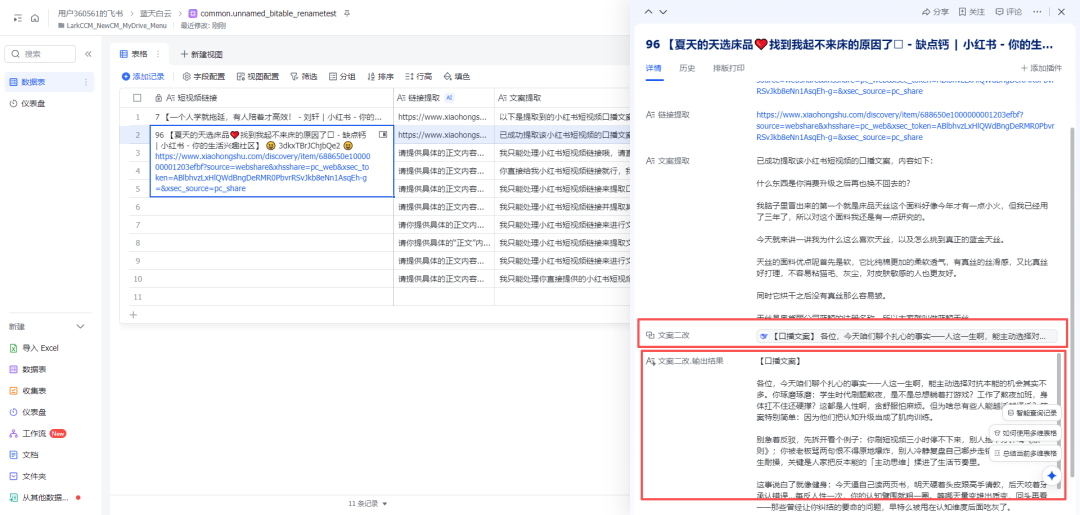
Task: Go to the next record with the down arrow
Action: pos(663,12)
